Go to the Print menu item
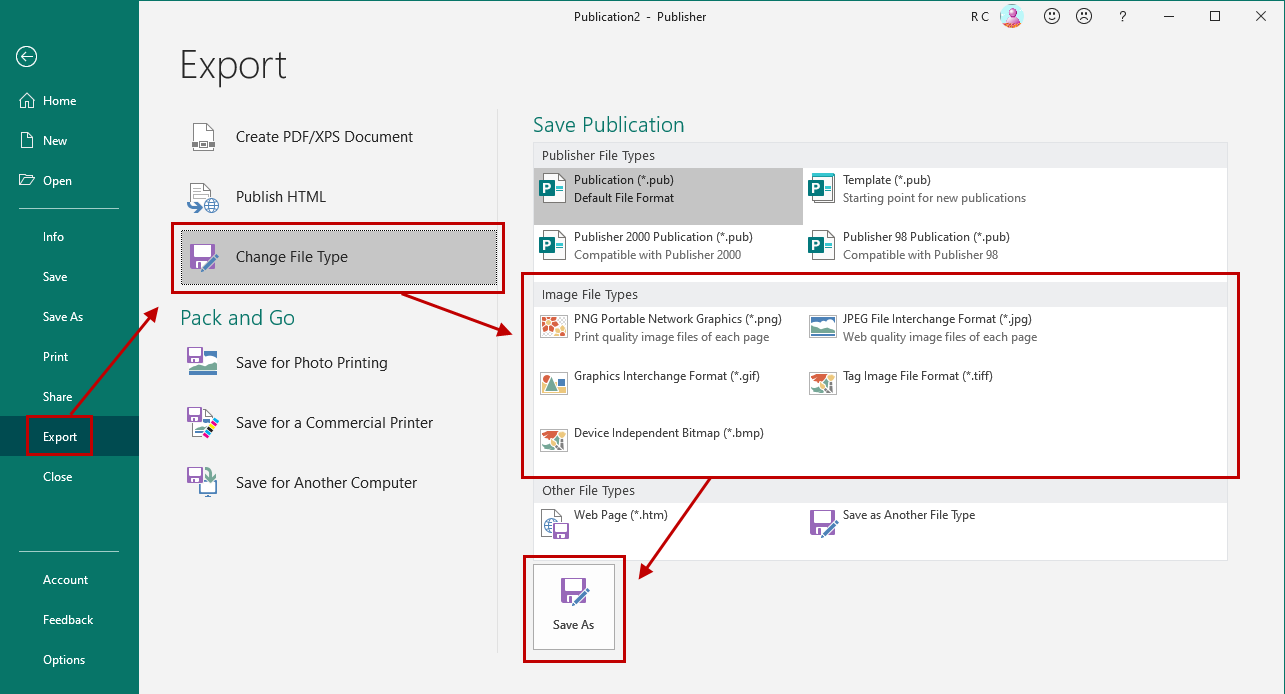Viewport: 1285px width, 694px height. 56,357
